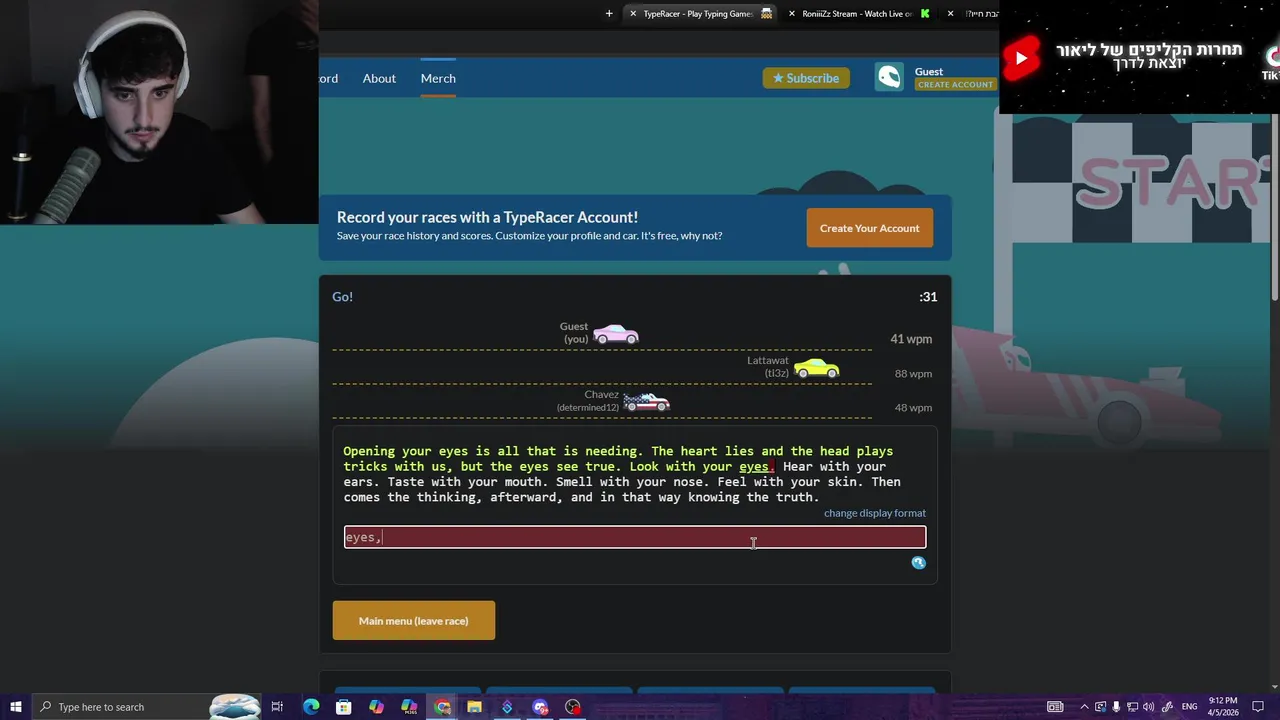This screenshot has width=1280, height=720.
Task: Focus the typing input field with 'eyes,'
Action: point(635,537)
